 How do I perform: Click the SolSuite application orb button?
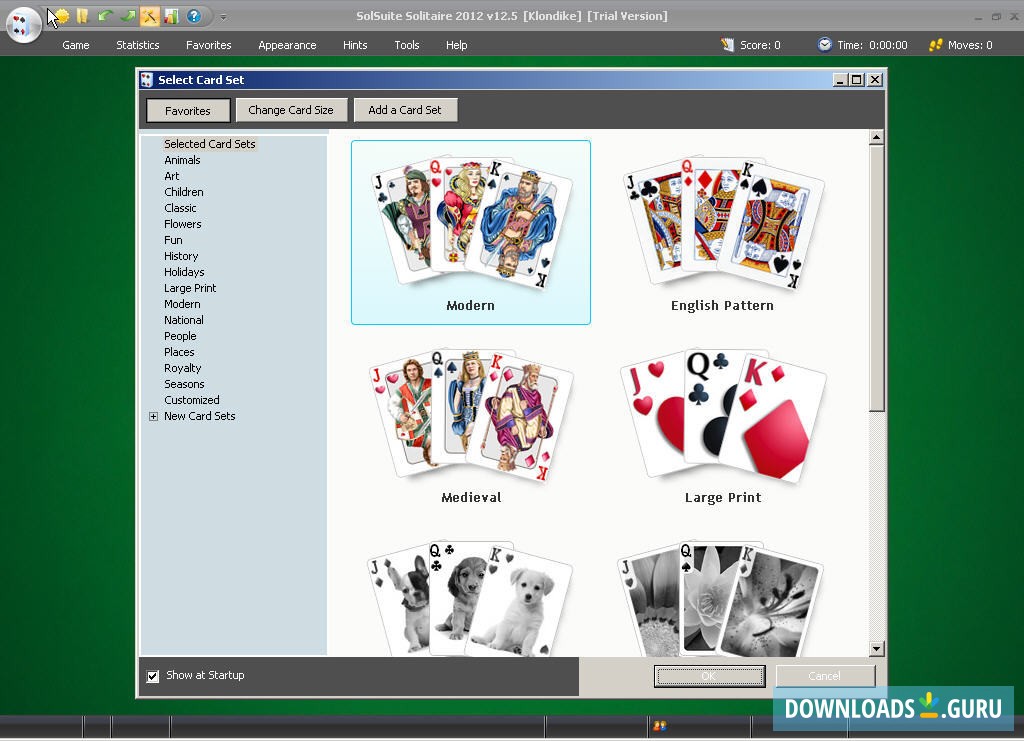click(24, 24)
